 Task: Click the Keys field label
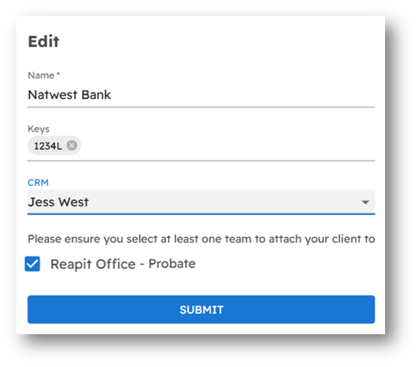38,129
